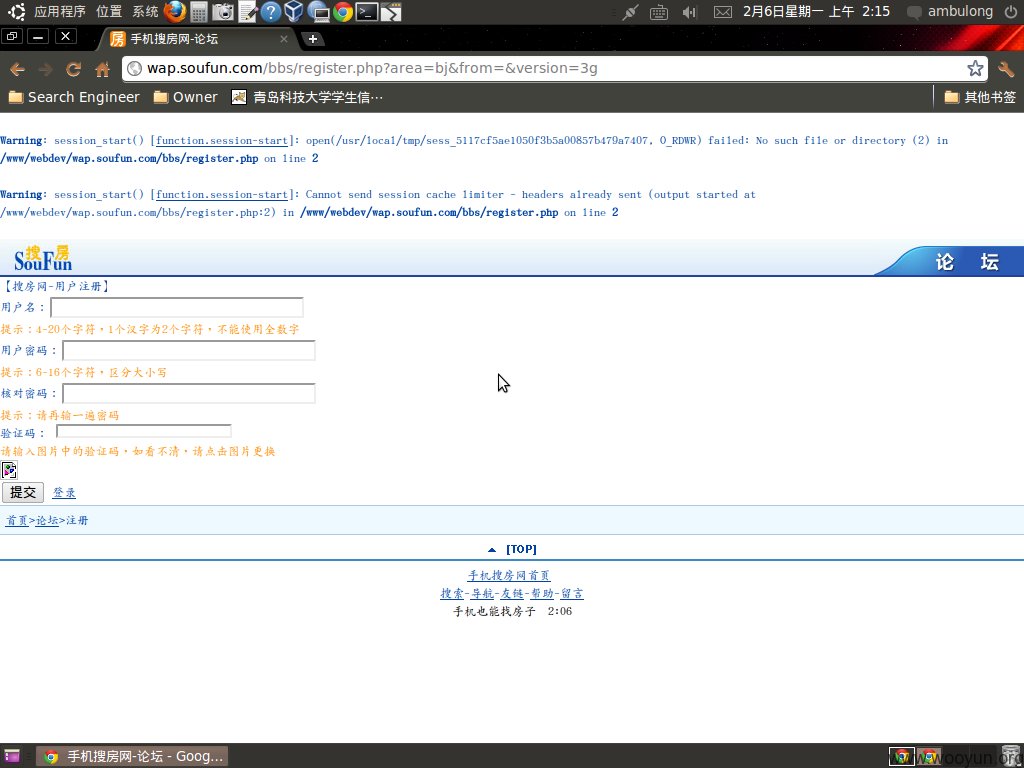Focus the 验证码 input field
The image size is (1024, 768).
144,431
